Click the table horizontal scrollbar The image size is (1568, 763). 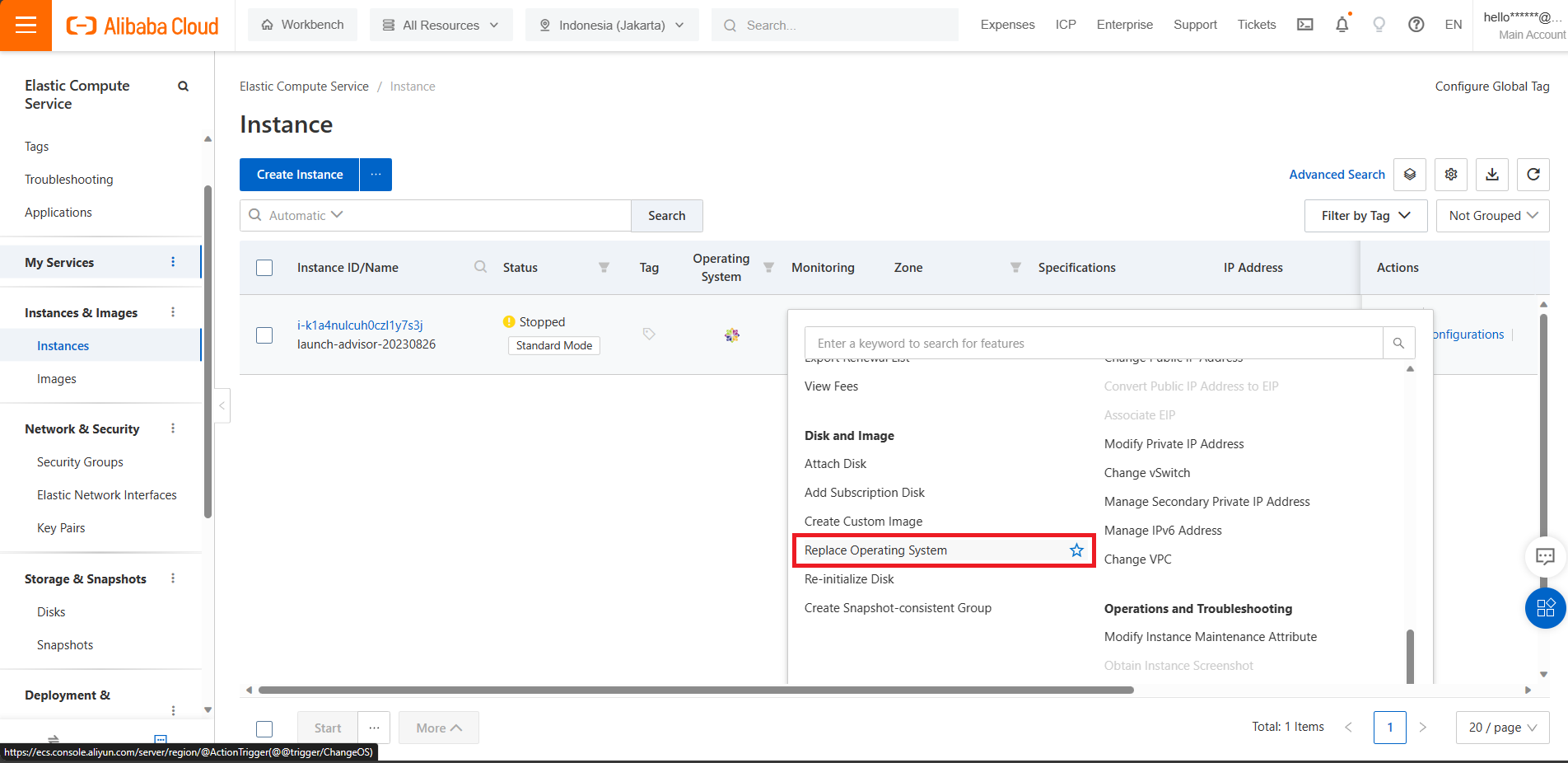pyautogui.click(x=696, y=690)
